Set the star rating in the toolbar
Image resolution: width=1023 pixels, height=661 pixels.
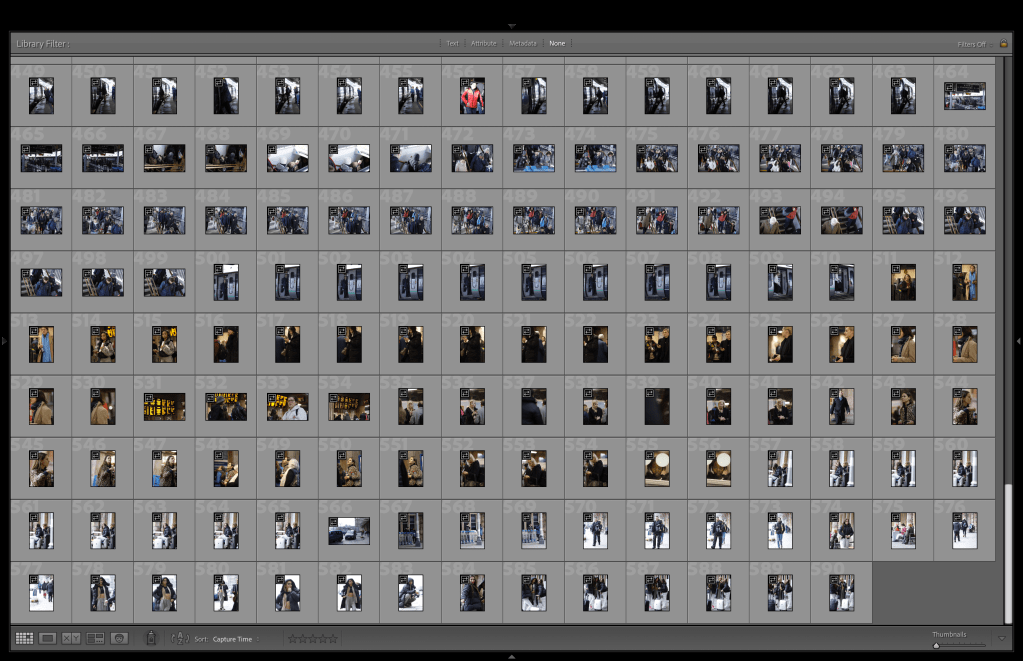click(x=312, y=638)
